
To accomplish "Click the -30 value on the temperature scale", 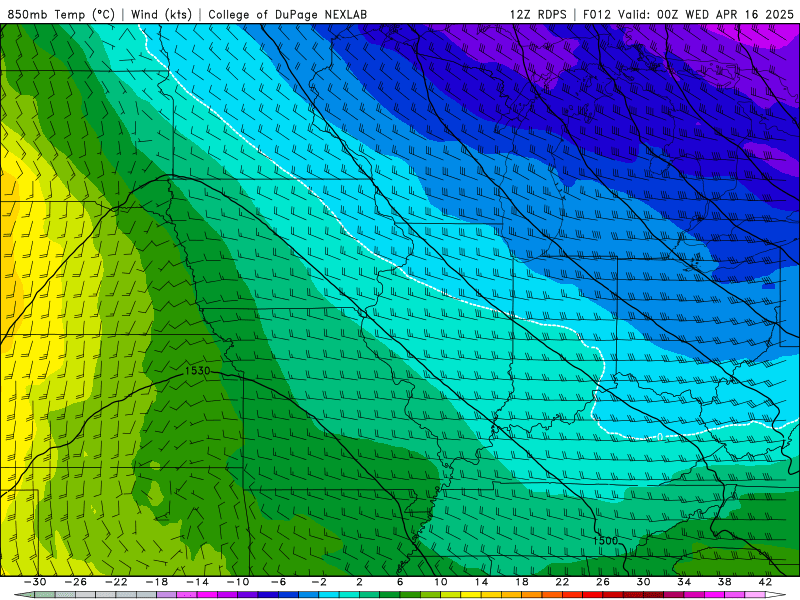I will 35,582.
